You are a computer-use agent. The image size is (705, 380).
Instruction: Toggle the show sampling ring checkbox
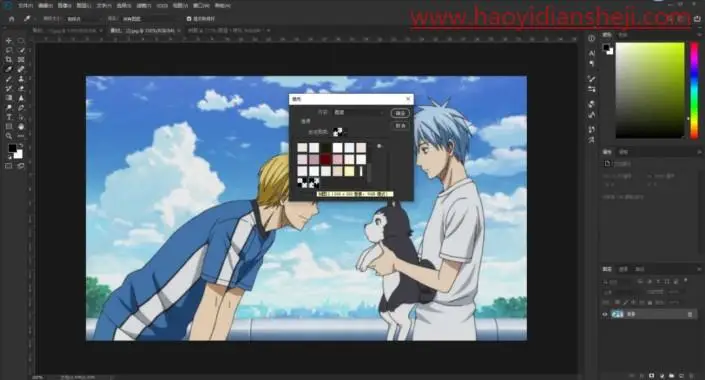pos(189,19)
